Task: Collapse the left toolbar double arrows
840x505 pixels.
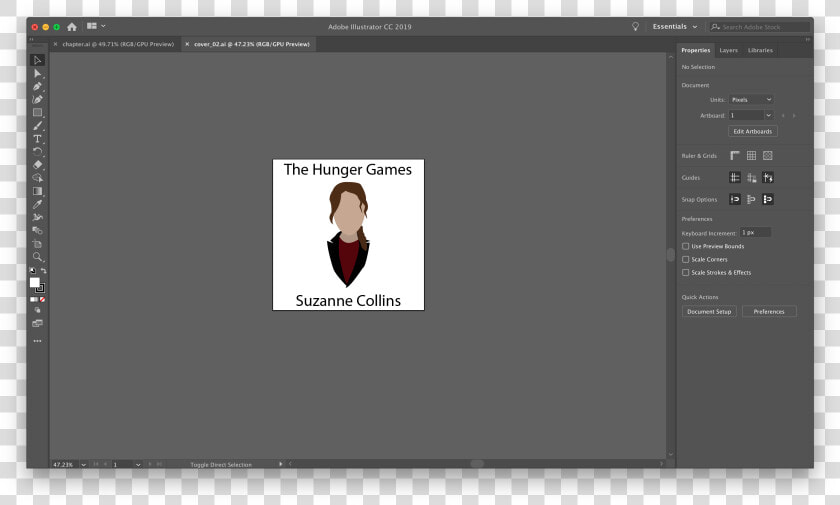Action: (x=32, y=39)
